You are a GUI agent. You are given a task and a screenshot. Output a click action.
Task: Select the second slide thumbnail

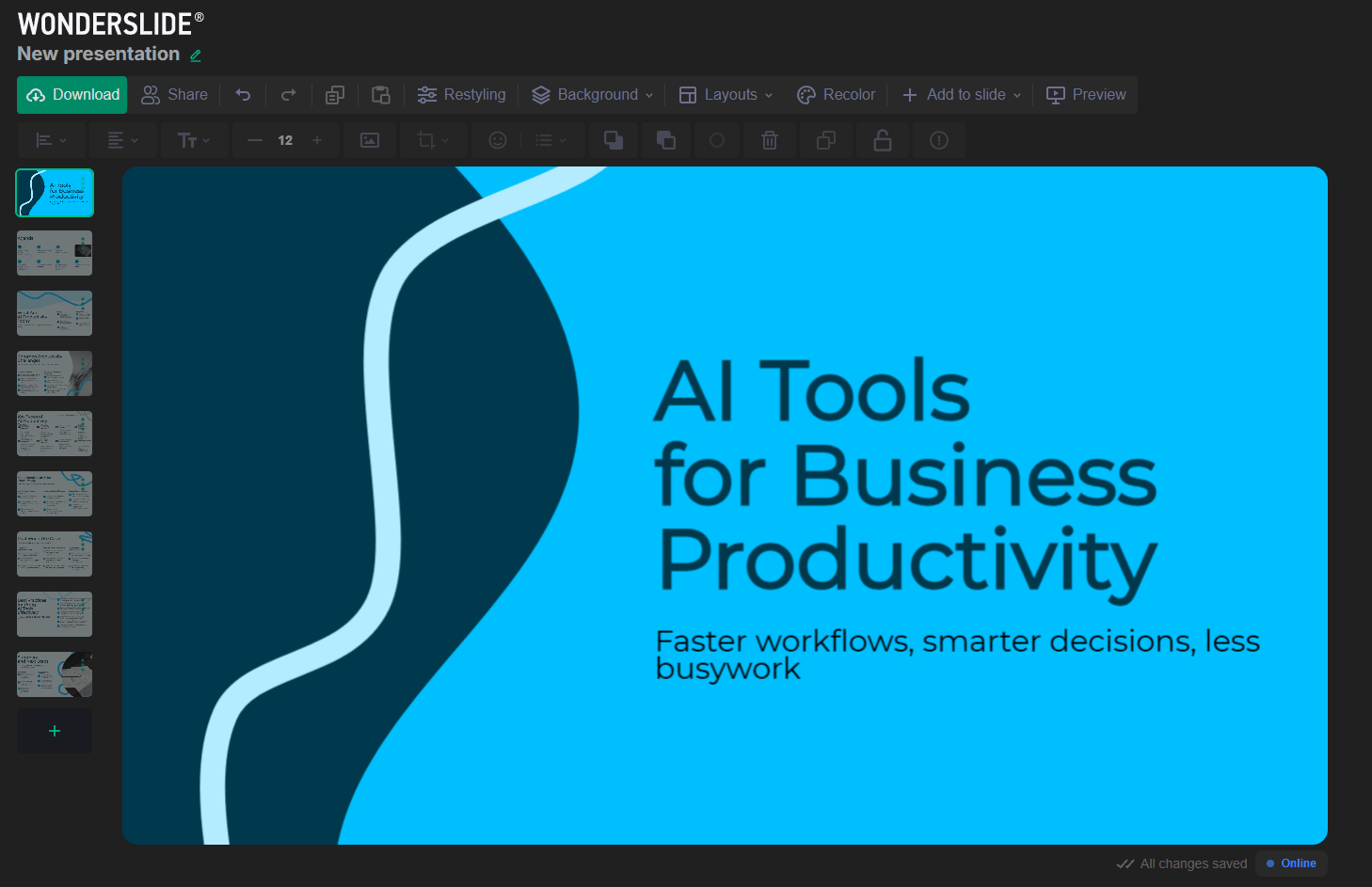(55, 253)
